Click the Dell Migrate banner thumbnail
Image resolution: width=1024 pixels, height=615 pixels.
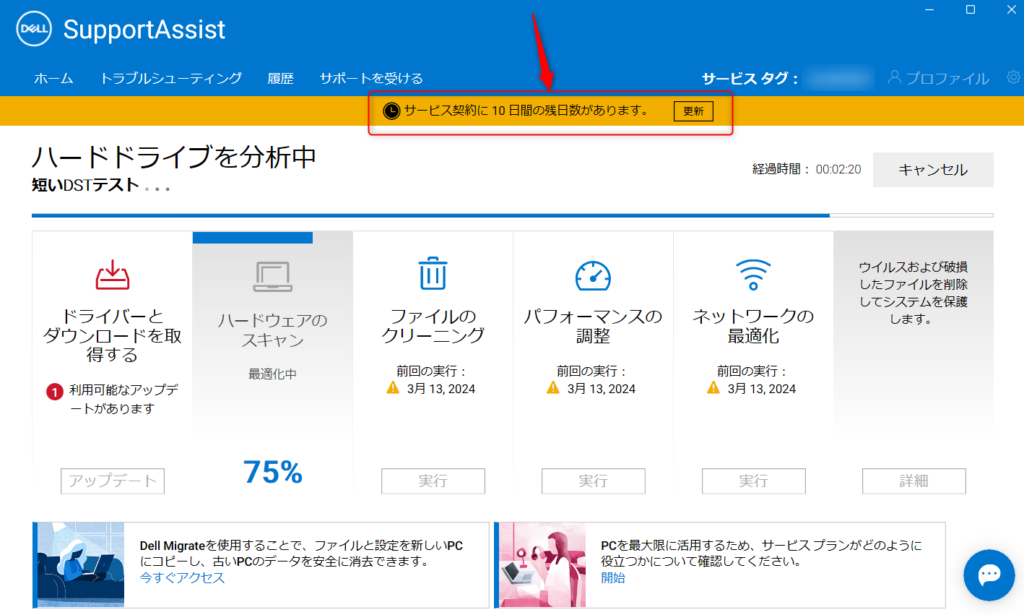coord(80,565)
